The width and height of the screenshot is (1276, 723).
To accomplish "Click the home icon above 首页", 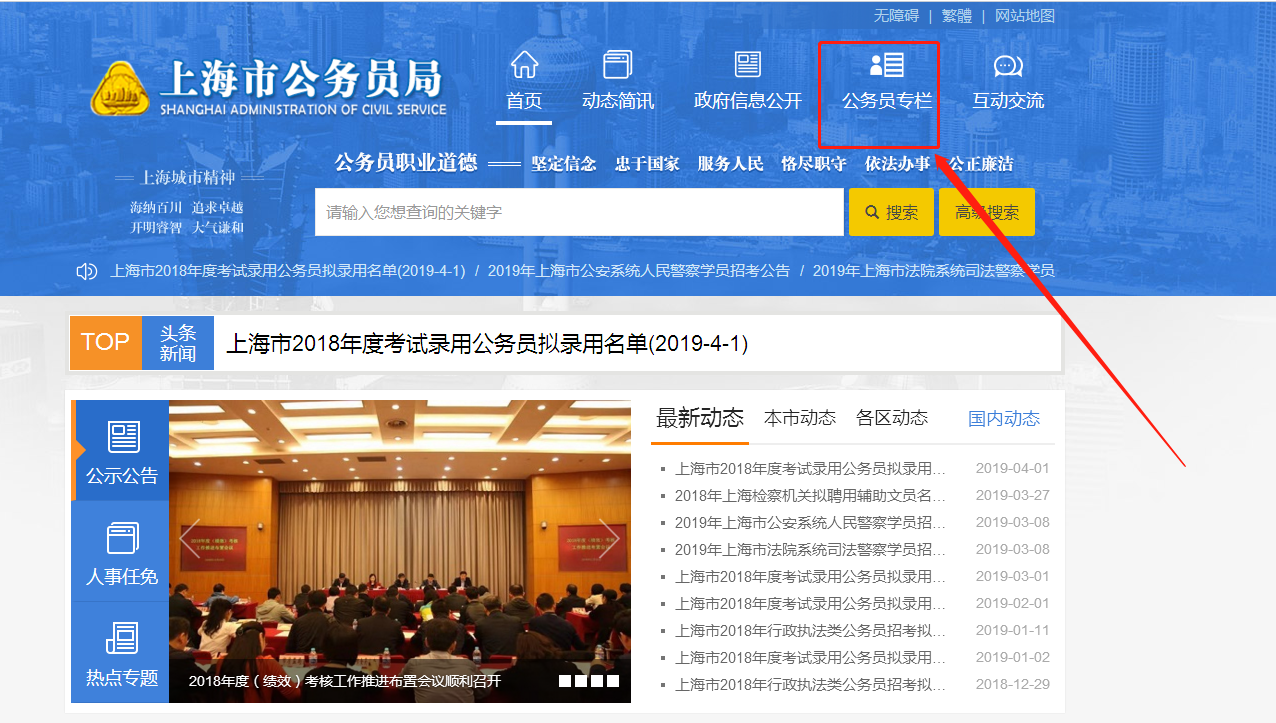I will coord(524,65).
